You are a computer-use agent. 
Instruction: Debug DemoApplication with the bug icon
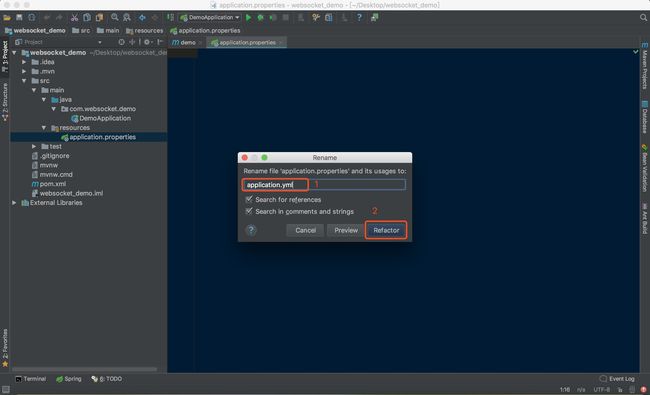pos(260,18)
